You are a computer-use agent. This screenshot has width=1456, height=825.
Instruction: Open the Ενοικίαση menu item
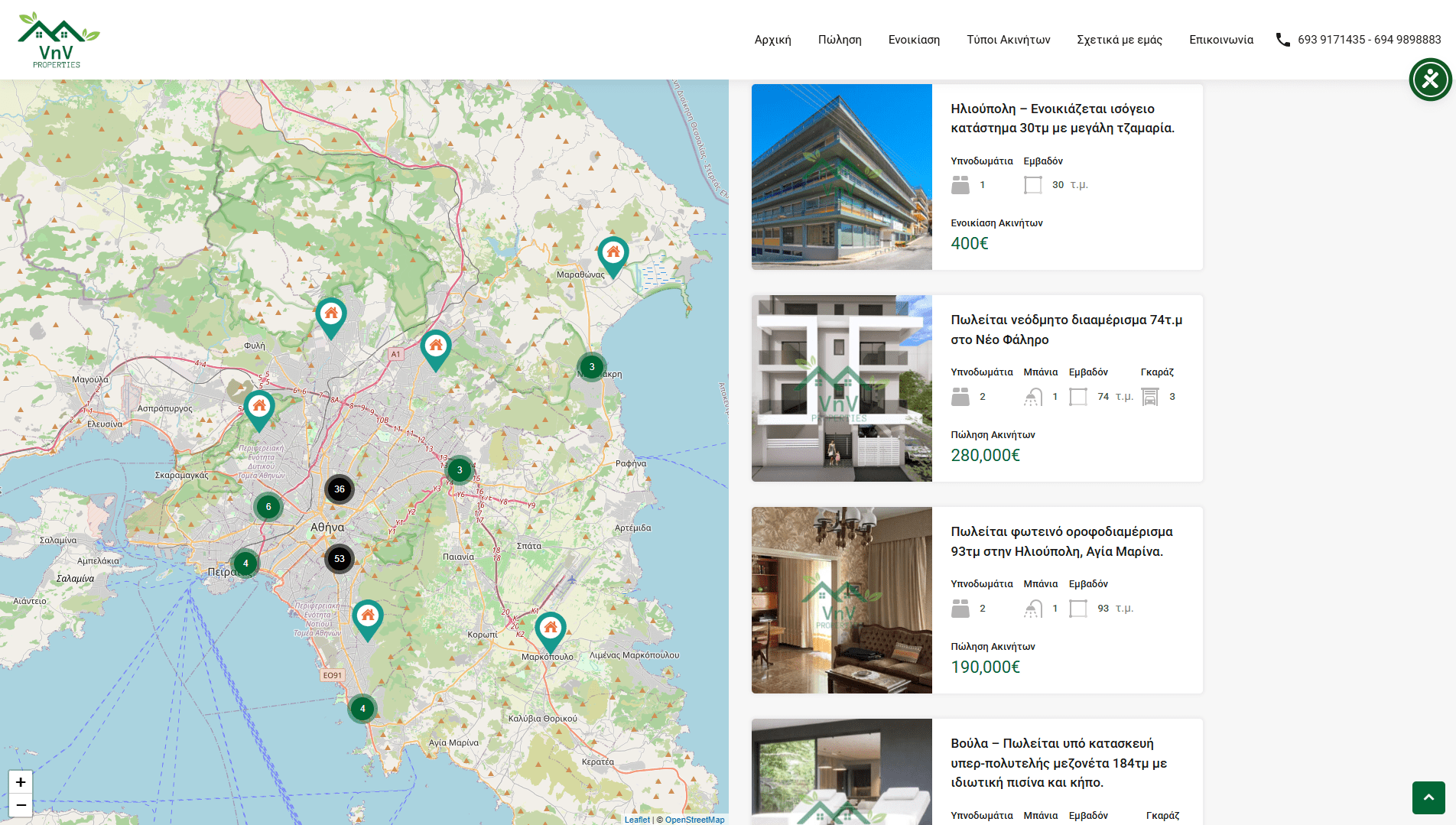(914, 40)
